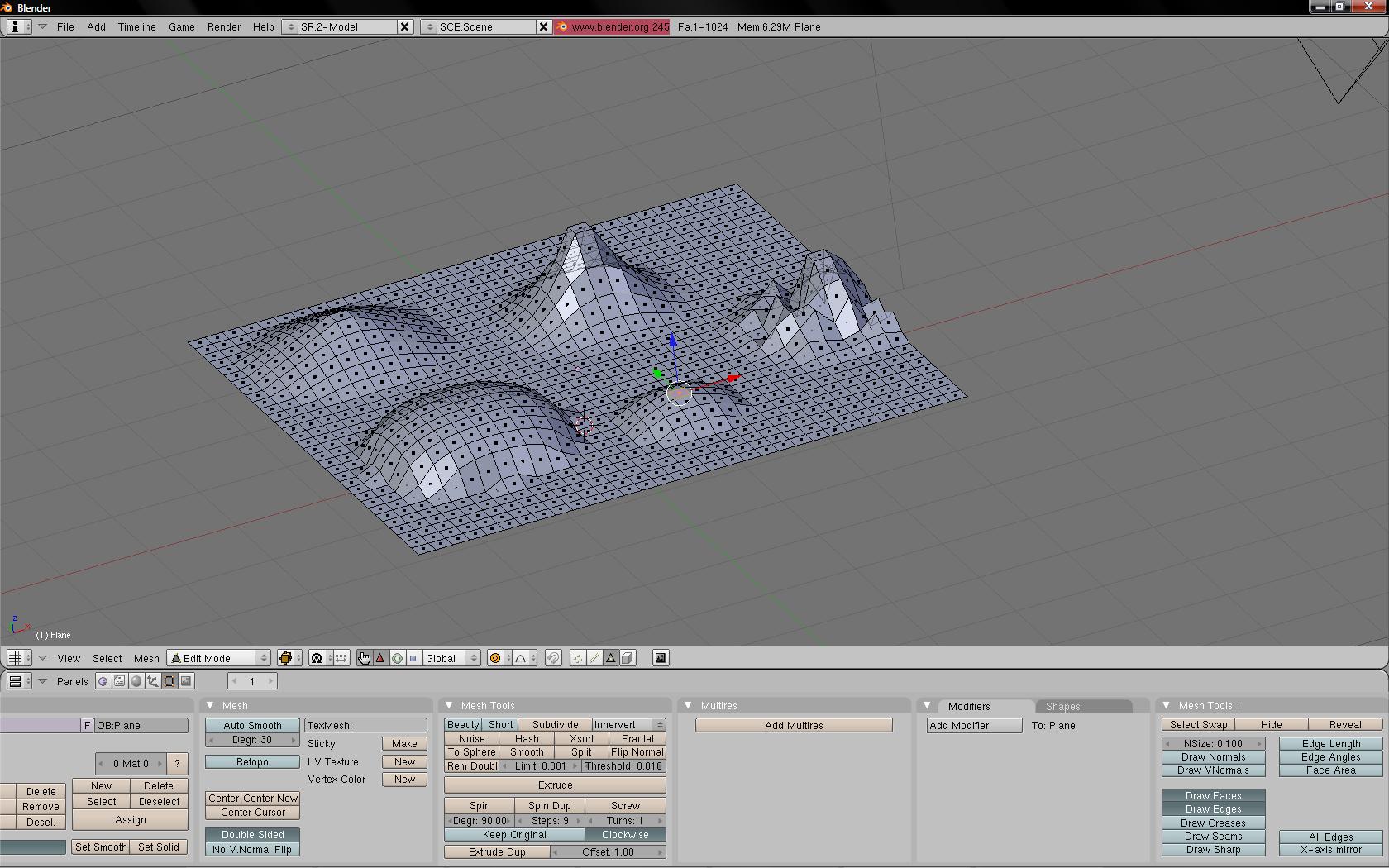Open the Edit Mode dropdown
This screenshot has width=1389, height=868.
pyautogui.click(x=219, y=658)
